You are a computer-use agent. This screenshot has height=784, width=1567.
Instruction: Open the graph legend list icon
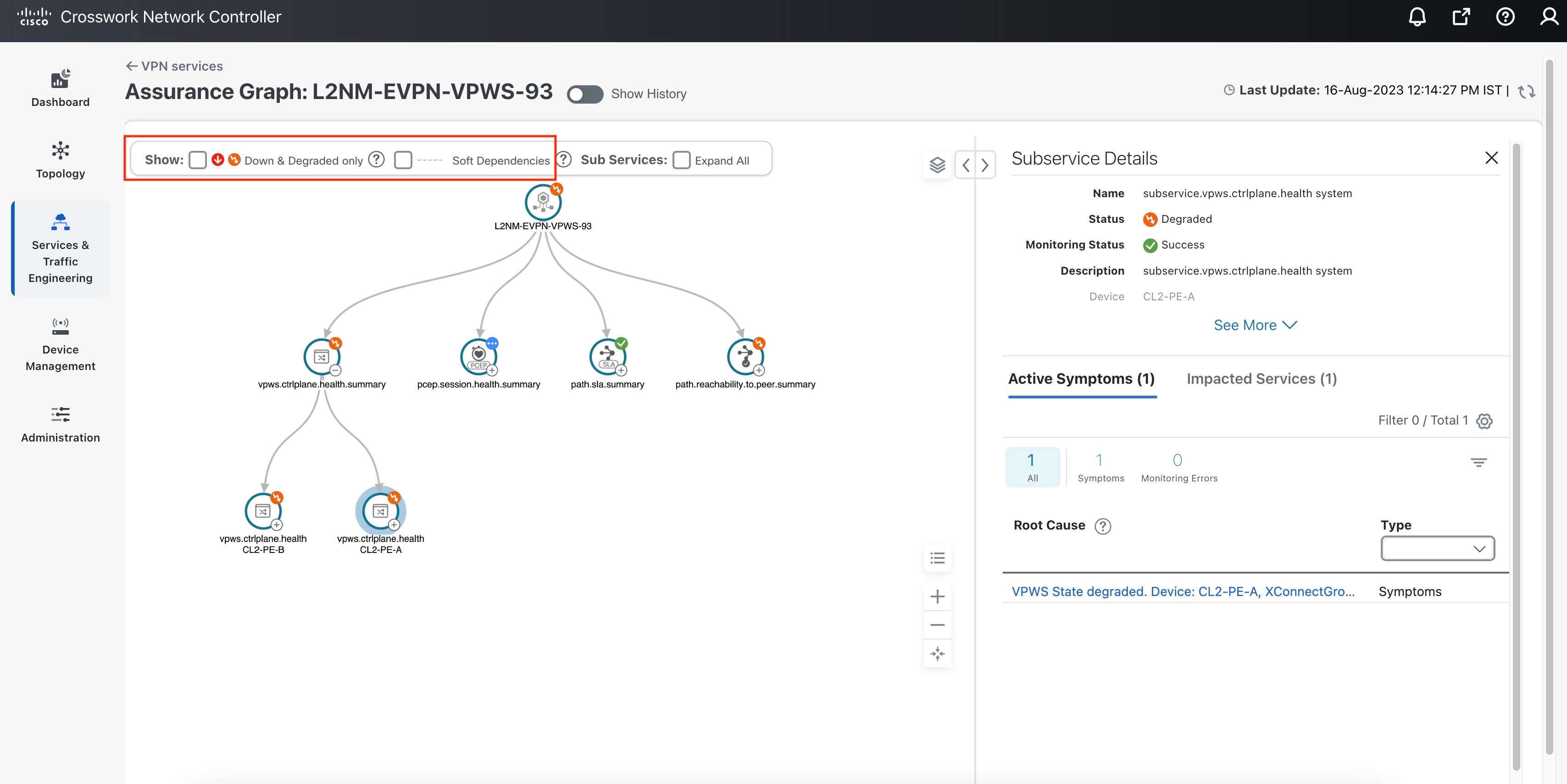(x=937, y=558)
